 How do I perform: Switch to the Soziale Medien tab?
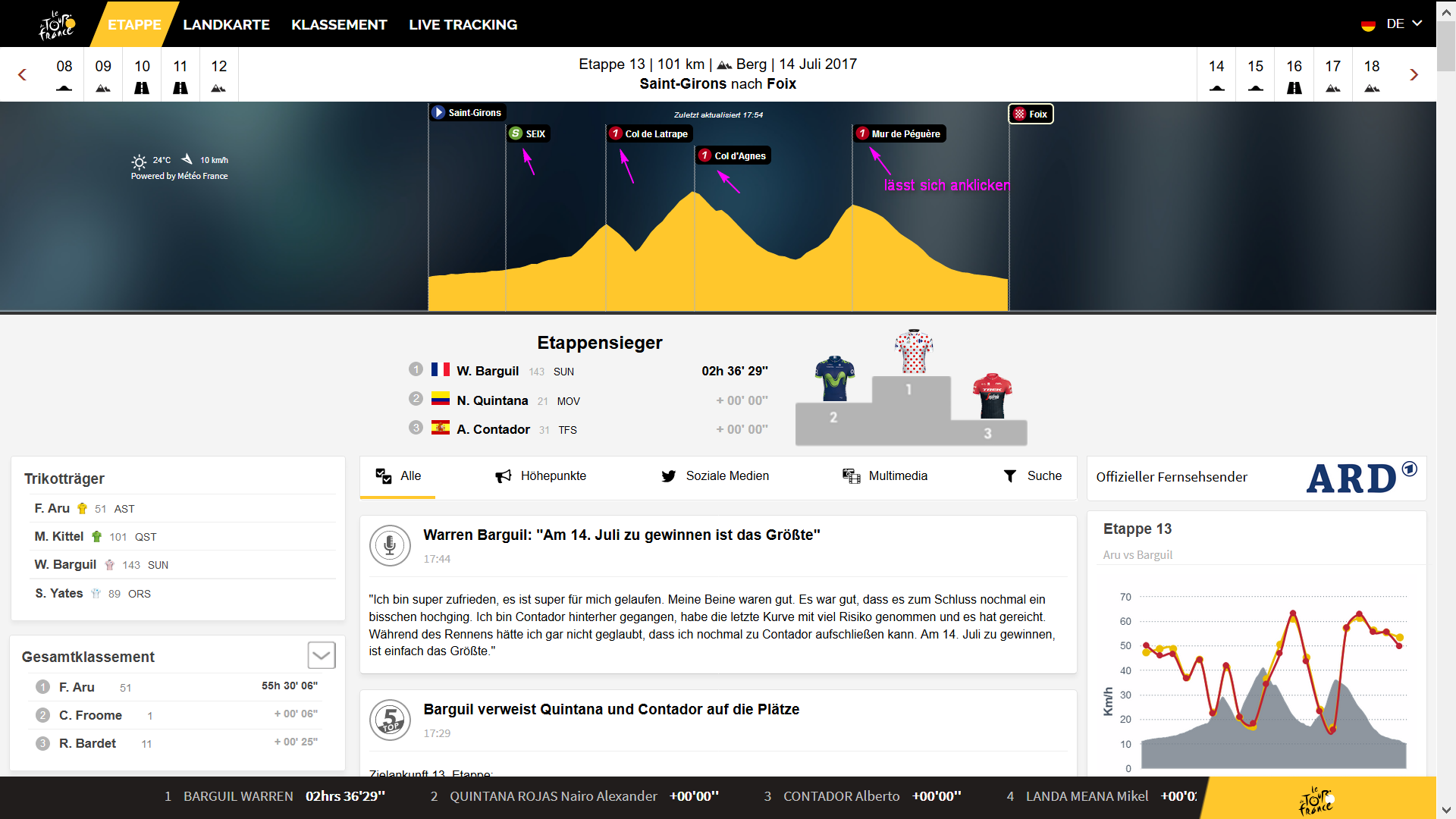[x=715, y=476]
